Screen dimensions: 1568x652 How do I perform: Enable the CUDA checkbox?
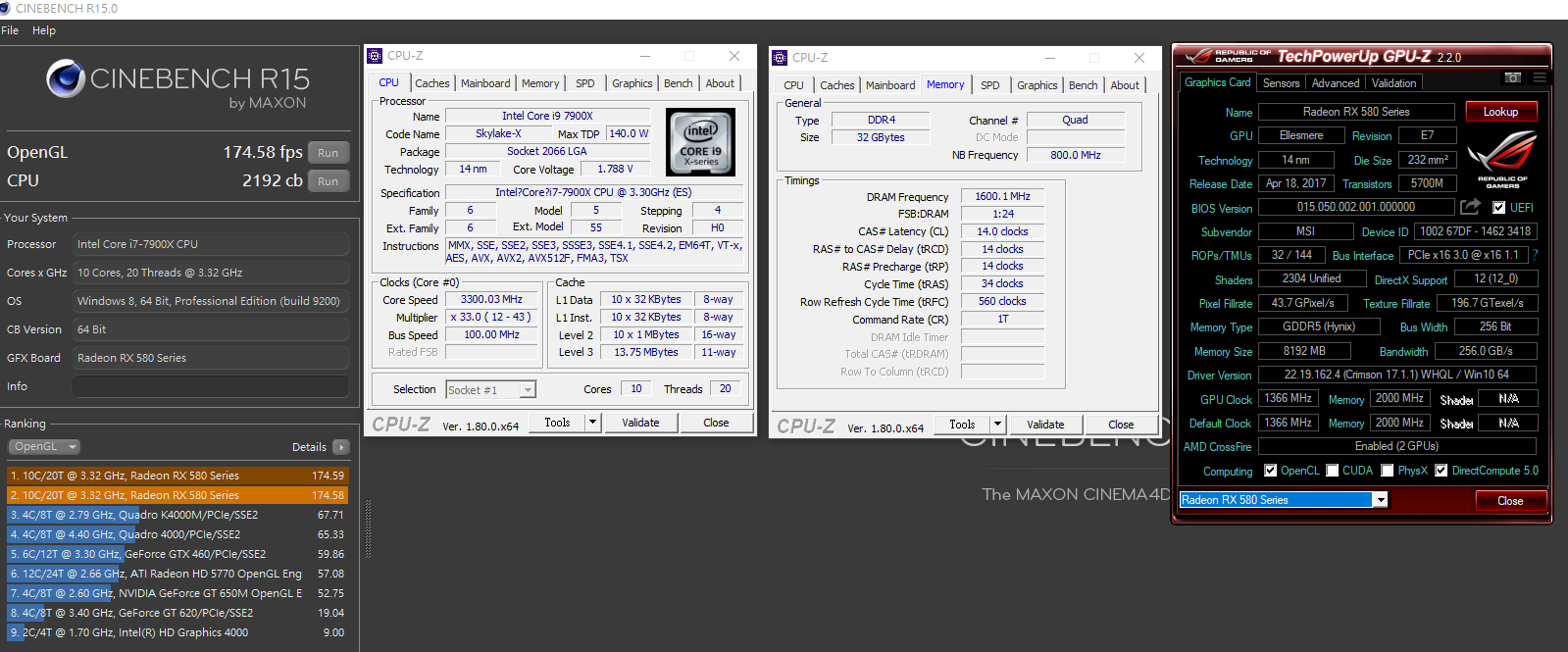[1333, 471]
